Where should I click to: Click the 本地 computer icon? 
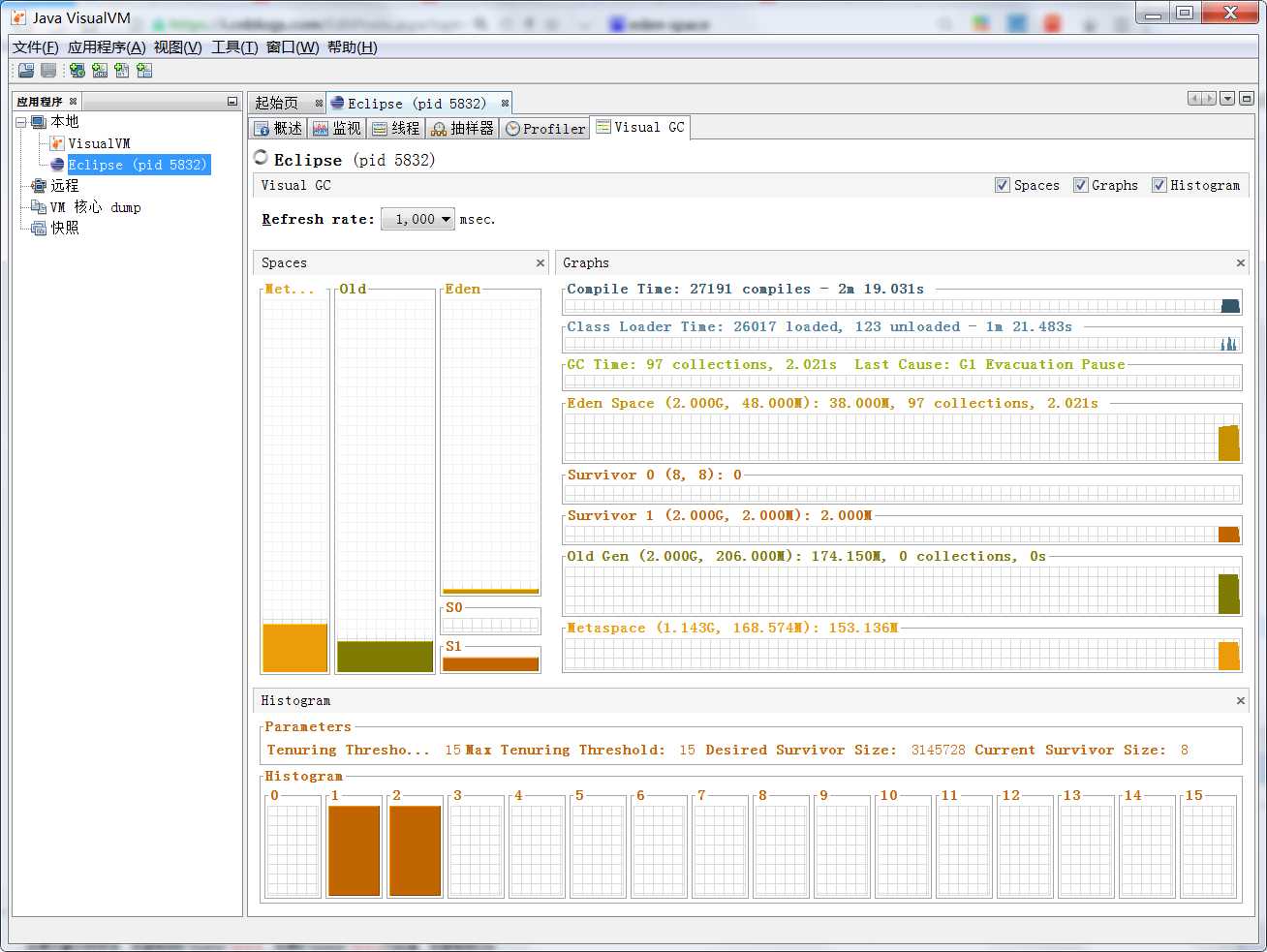[39, 122]
